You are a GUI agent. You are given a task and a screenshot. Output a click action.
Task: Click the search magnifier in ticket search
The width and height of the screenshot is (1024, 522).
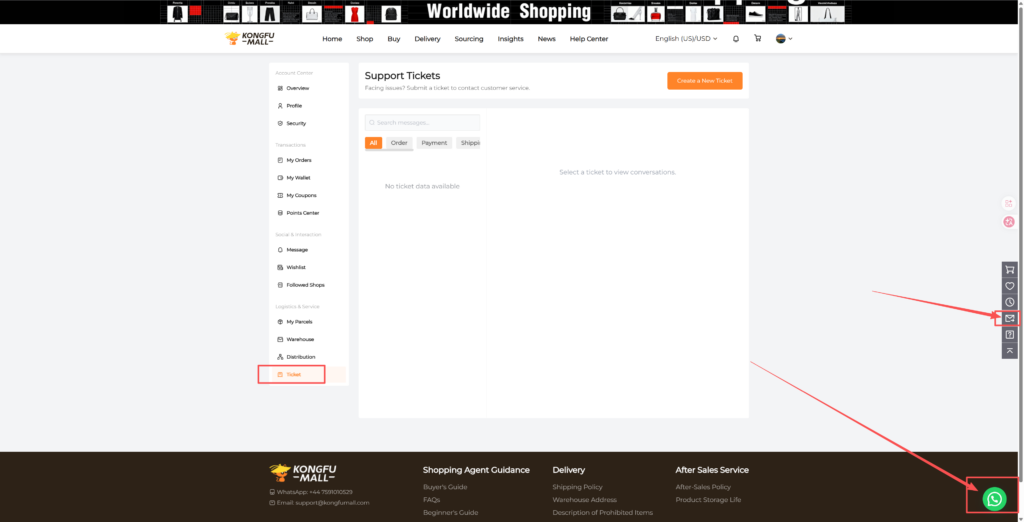(x=372, y=123)
